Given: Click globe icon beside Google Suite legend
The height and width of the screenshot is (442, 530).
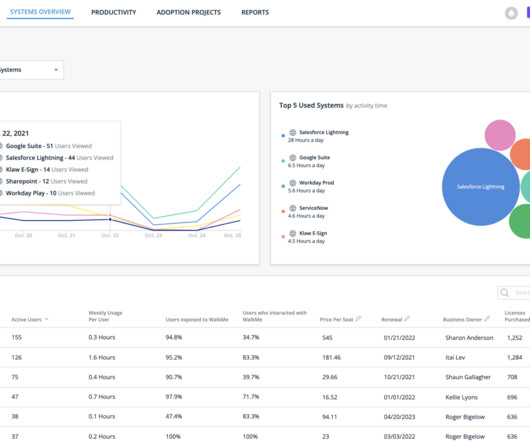Looking at the screenshot, I should click(293, 157).
